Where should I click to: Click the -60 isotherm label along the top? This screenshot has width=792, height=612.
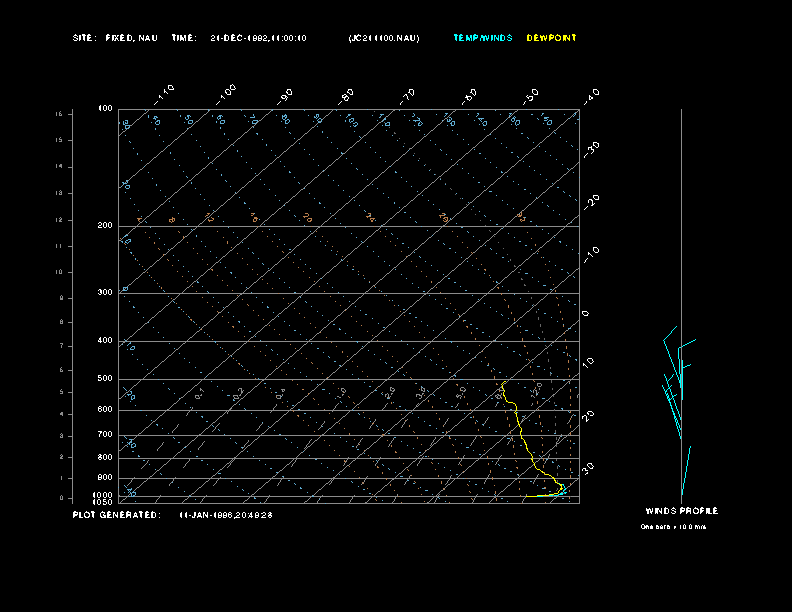pyautogui.click(x=469, y=96)
